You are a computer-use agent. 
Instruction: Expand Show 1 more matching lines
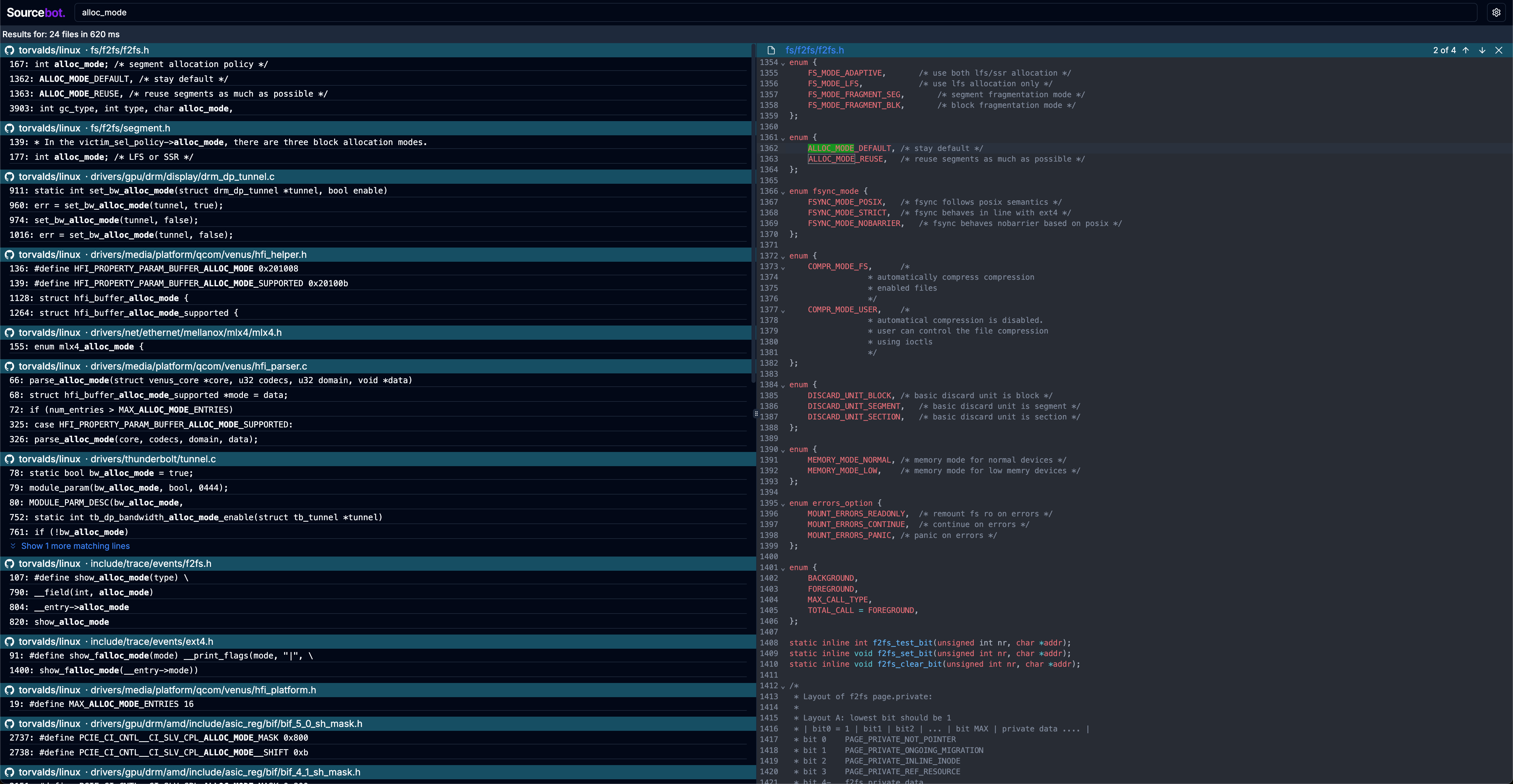(75, 546)
